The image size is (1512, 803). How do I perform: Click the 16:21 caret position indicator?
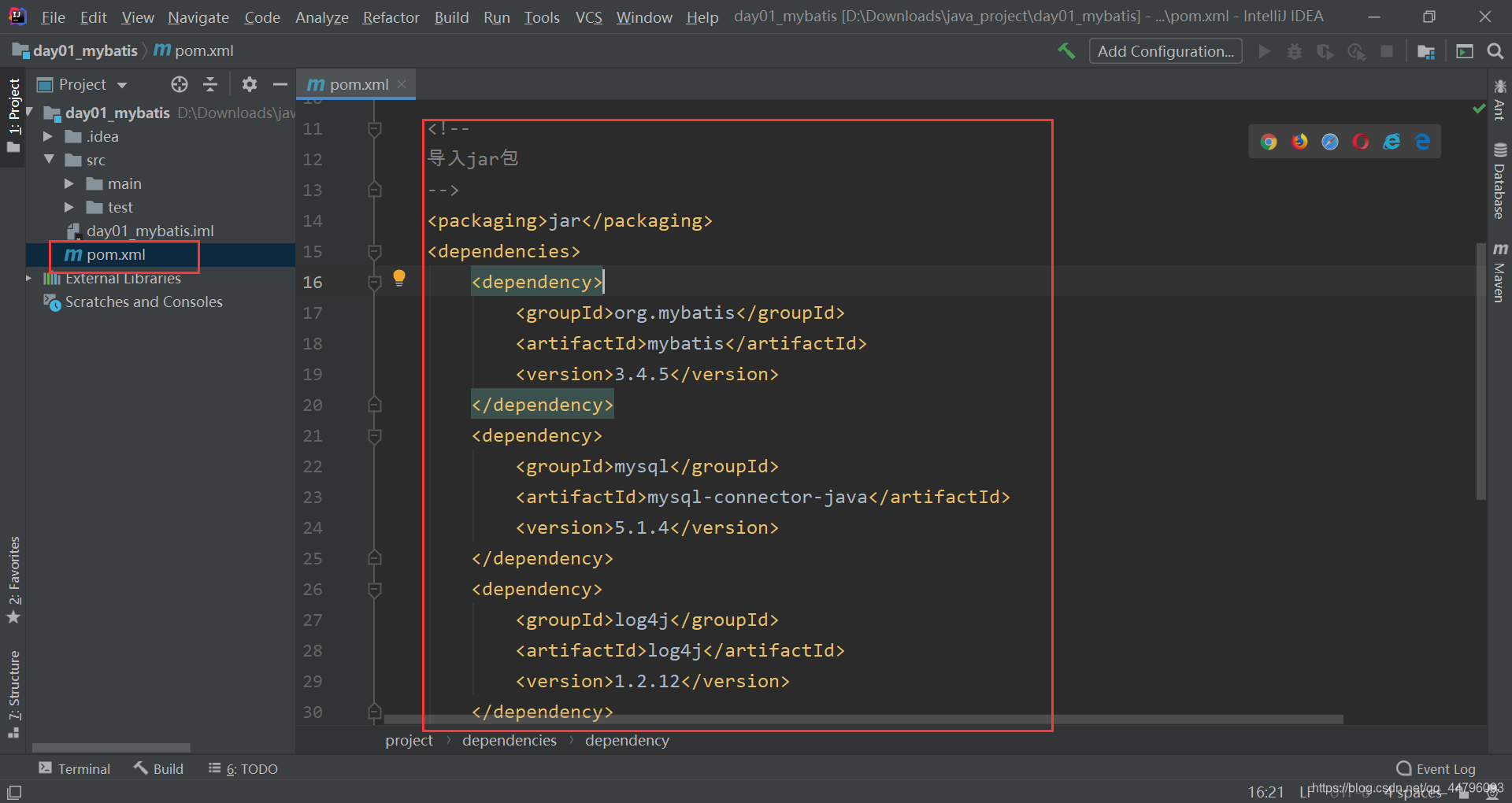[x=1266, y=792]
